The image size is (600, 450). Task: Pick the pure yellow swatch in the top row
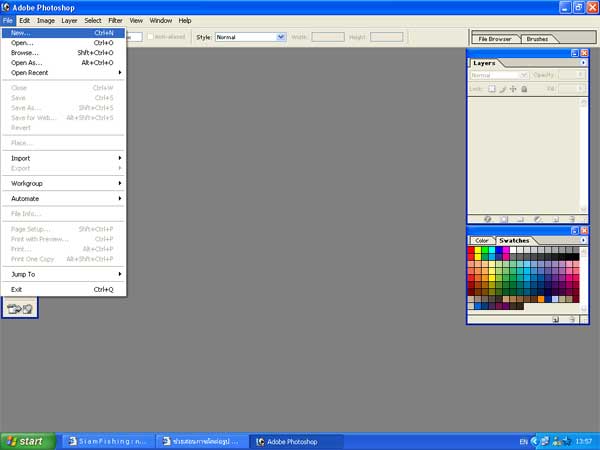(478, 250)
